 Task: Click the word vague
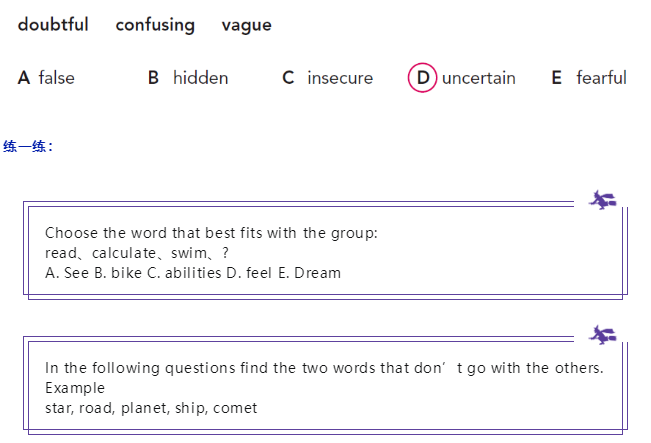tap(247, 26)
